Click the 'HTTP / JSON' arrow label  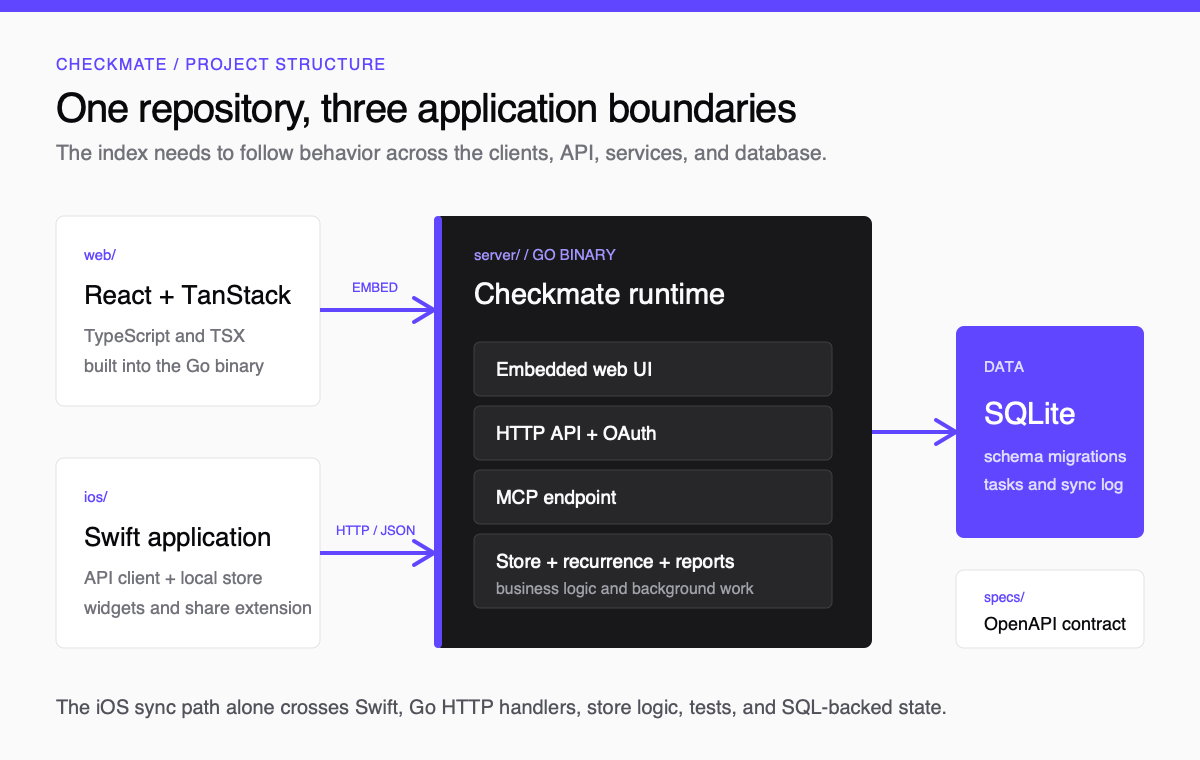pyautogui.click(x=376, y=530)
